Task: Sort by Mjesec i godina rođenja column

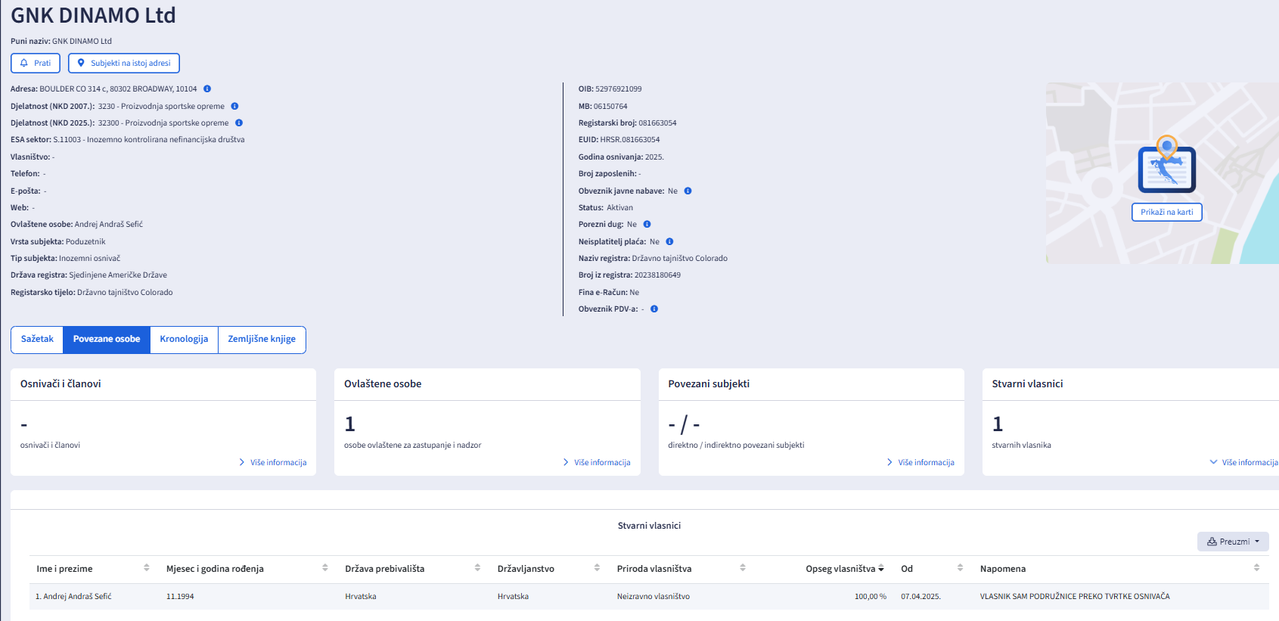Action: click(247, 569)
